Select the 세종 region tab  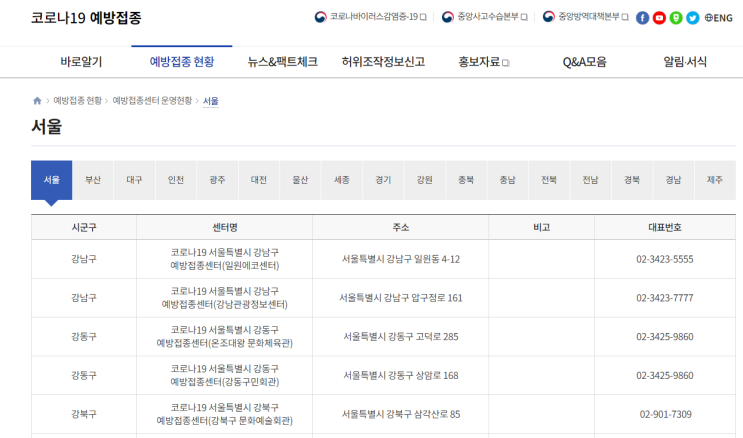coord(342,180)
